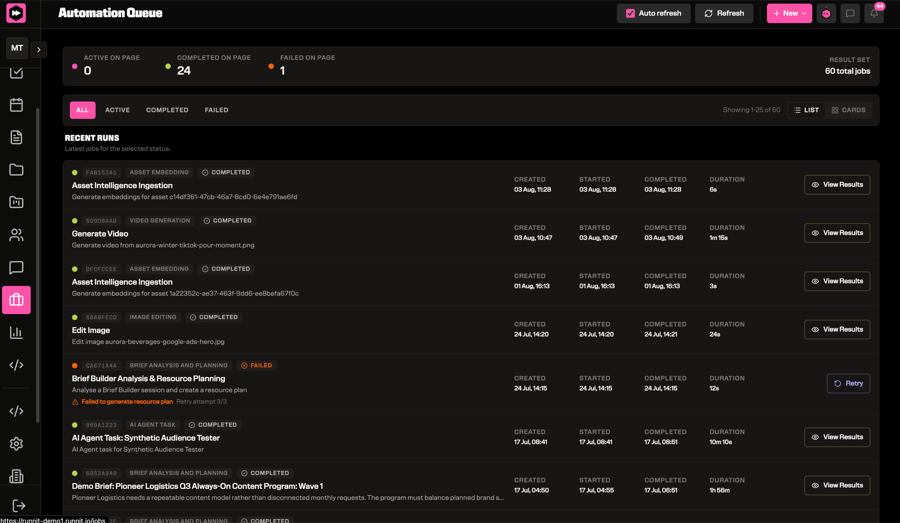This screenshot has height=523, width=900.
Task: Select the ACTIVE filter tab
Action: point(117,110)
